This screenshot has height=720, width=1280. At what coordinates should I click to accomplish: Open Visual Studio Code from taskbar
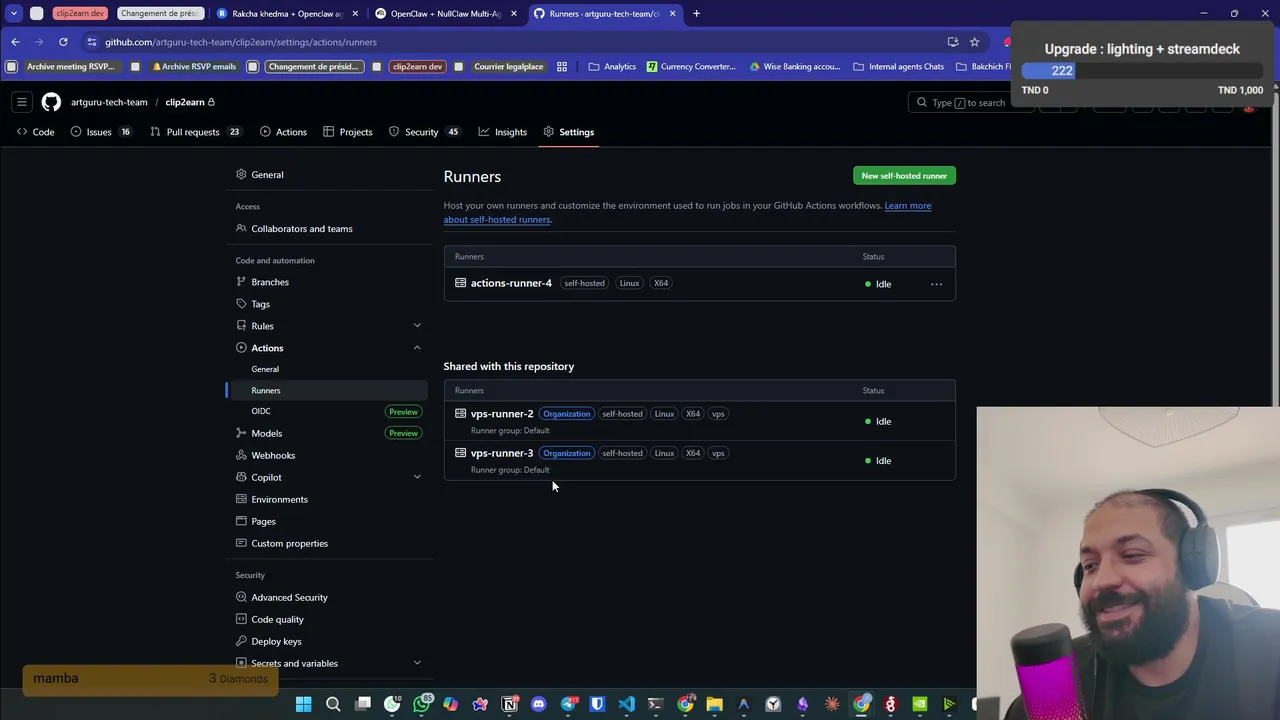point(626,704)
